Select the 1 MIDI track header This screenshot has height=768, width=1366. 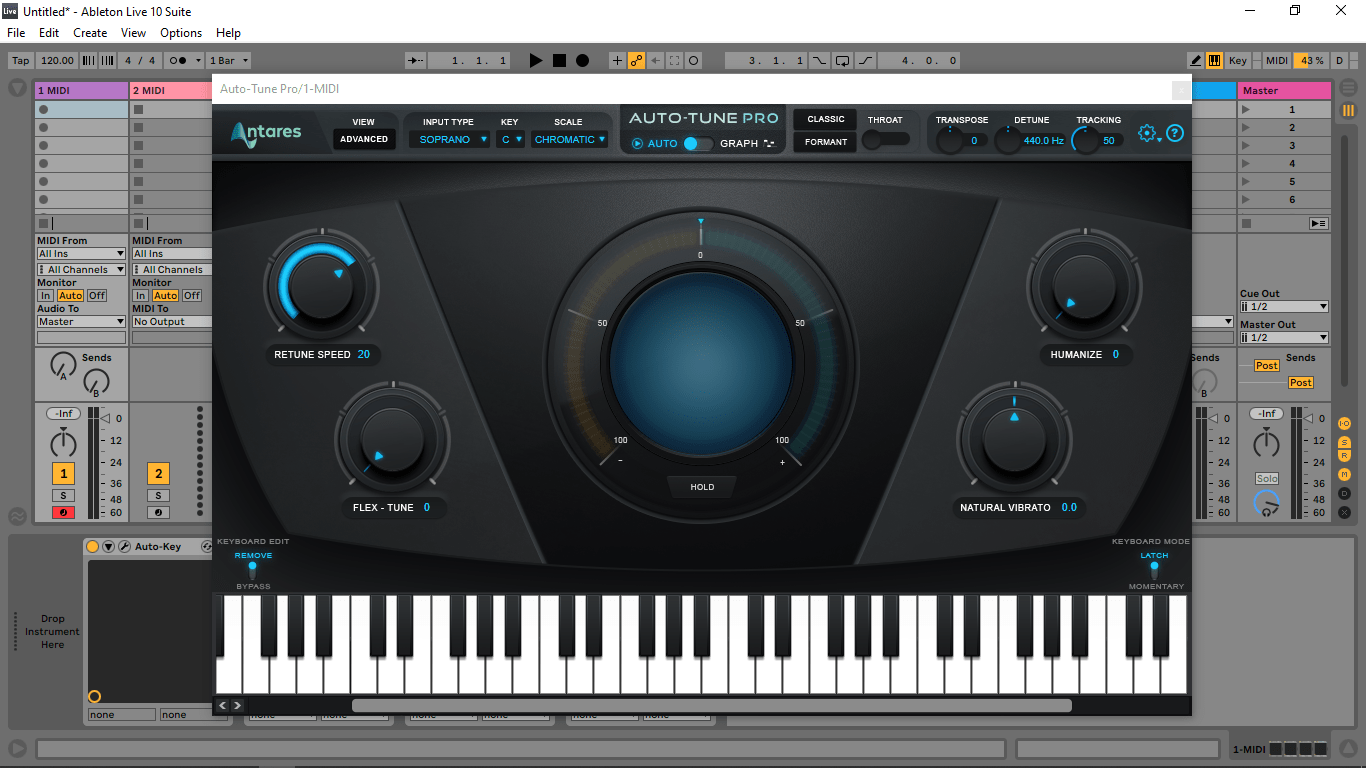pyautogui.click(x=82, y=90)
